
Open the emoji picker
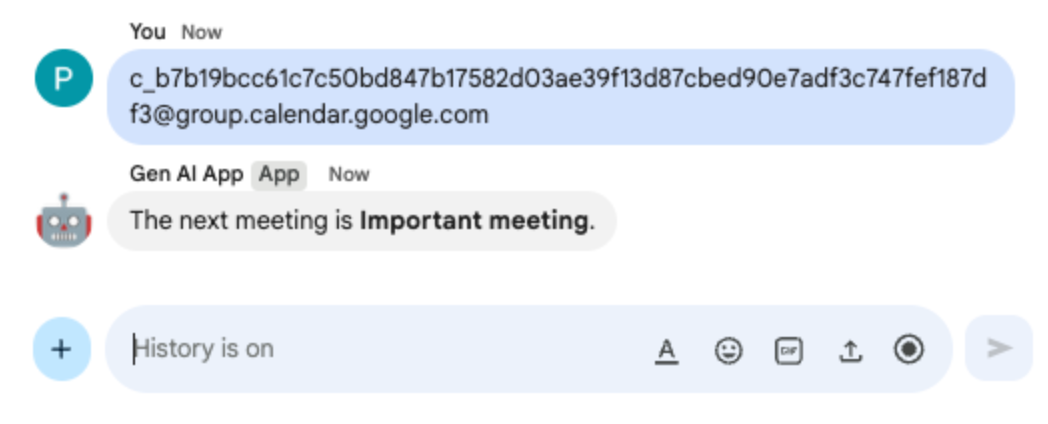[x=729, y=350]
